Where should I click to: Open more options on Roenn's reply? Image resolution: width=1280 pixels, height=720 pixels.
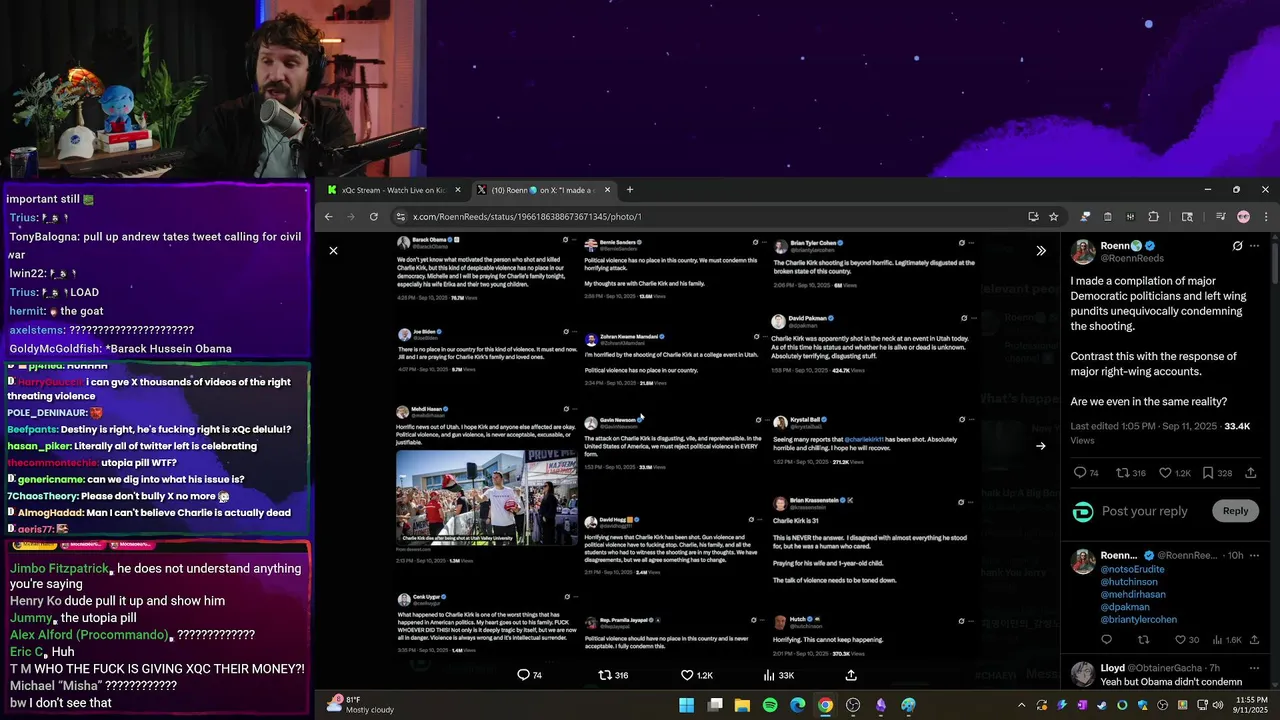[1255, 555]
